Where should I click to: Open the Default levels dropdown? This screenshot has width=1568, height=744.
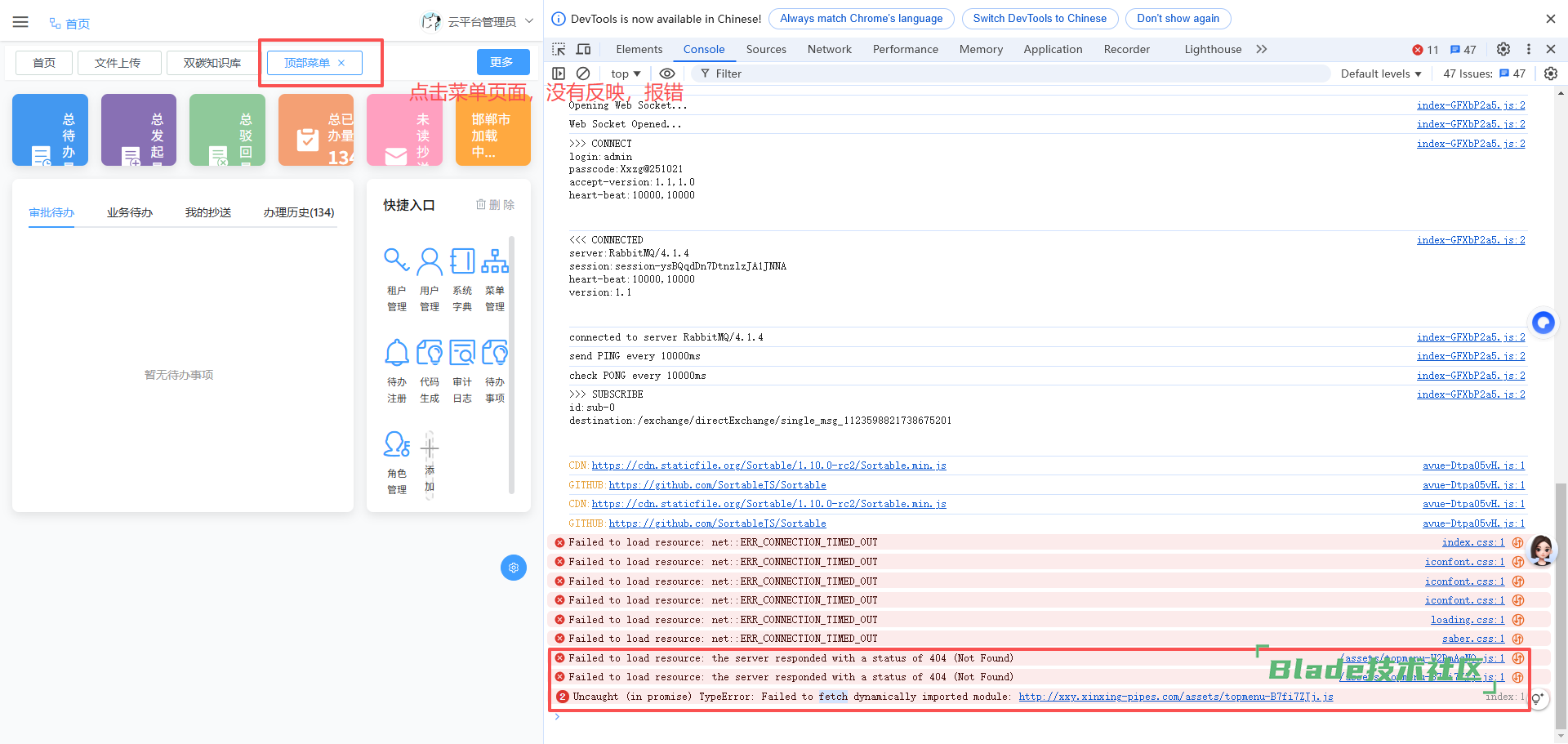pyautogui.click(x=1381, y=74)
